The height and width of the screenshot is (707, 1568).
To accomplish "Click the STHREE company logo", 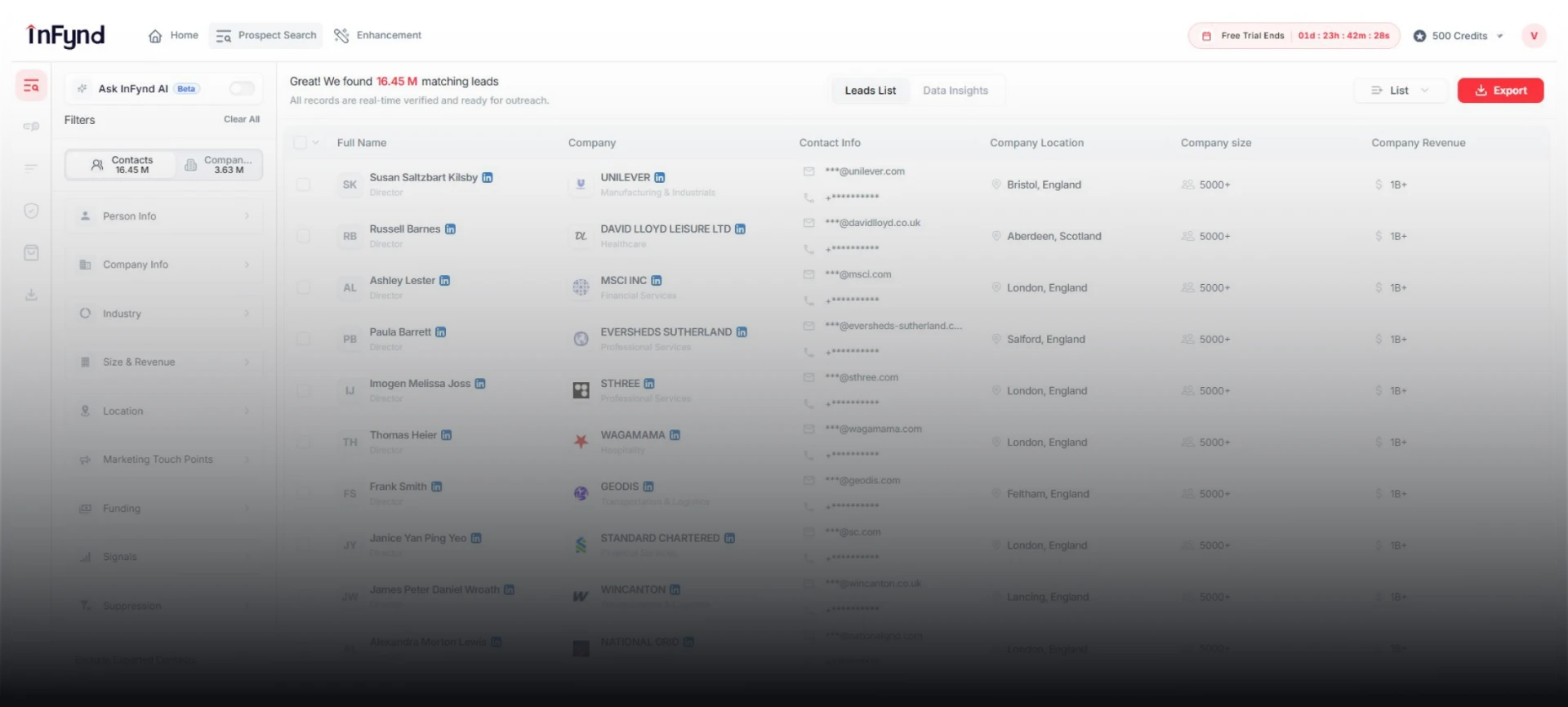I will 581,390.
